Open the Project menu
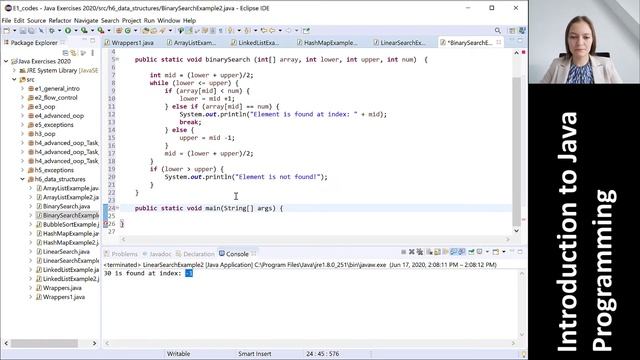Image resolution: width=640 pixels, height=360 pixels. (x=131, y=20)
